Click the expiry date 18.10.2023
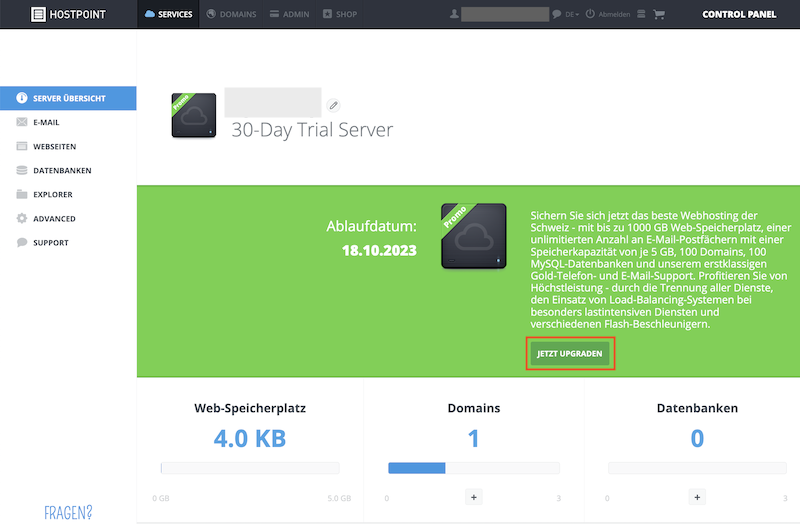The image size is (800, 524). (x=379, y=251)
